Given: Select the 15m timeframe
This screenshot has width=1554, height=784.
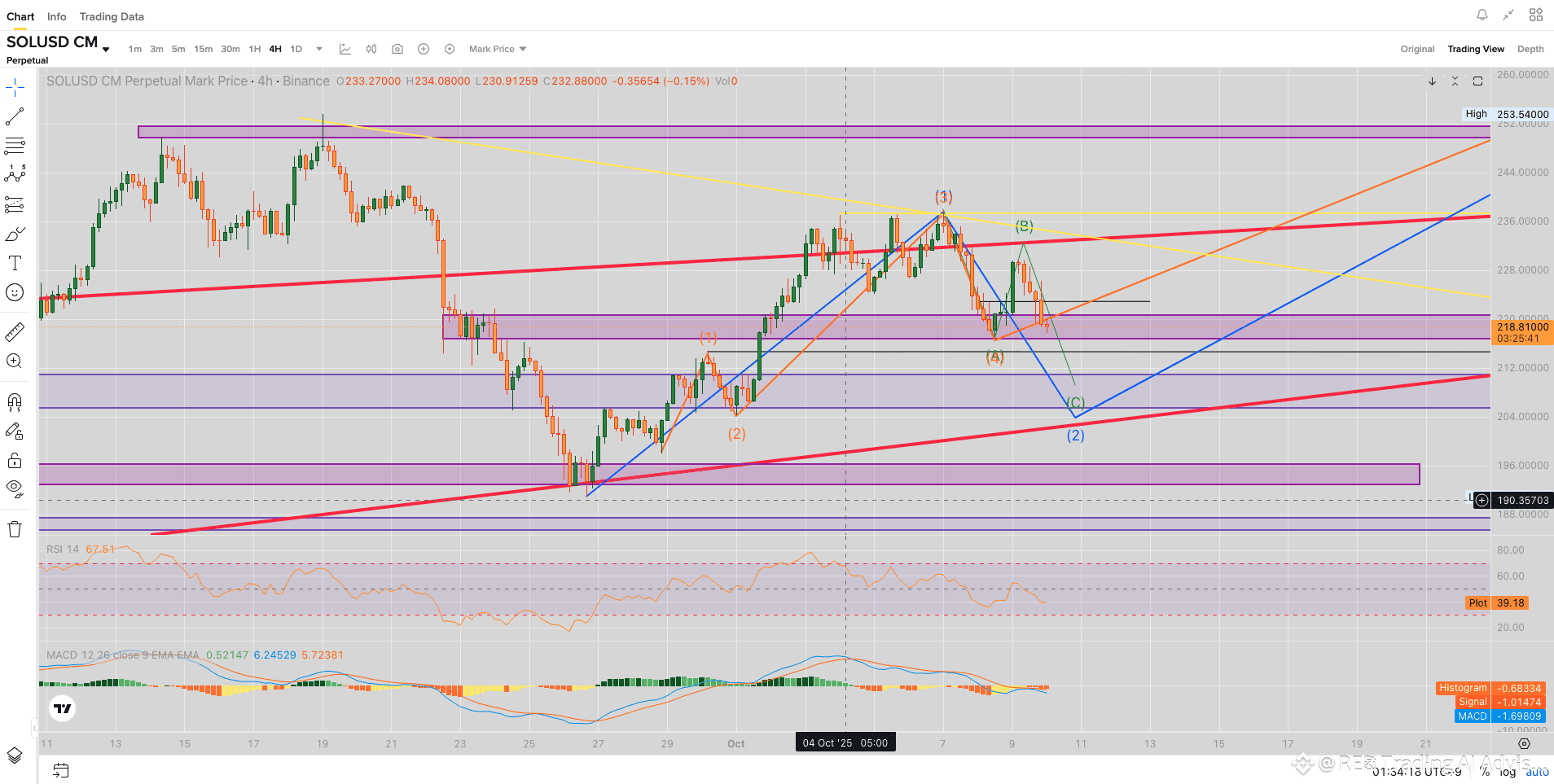Looking at the screenshot, I should click(x=203, y=49).
